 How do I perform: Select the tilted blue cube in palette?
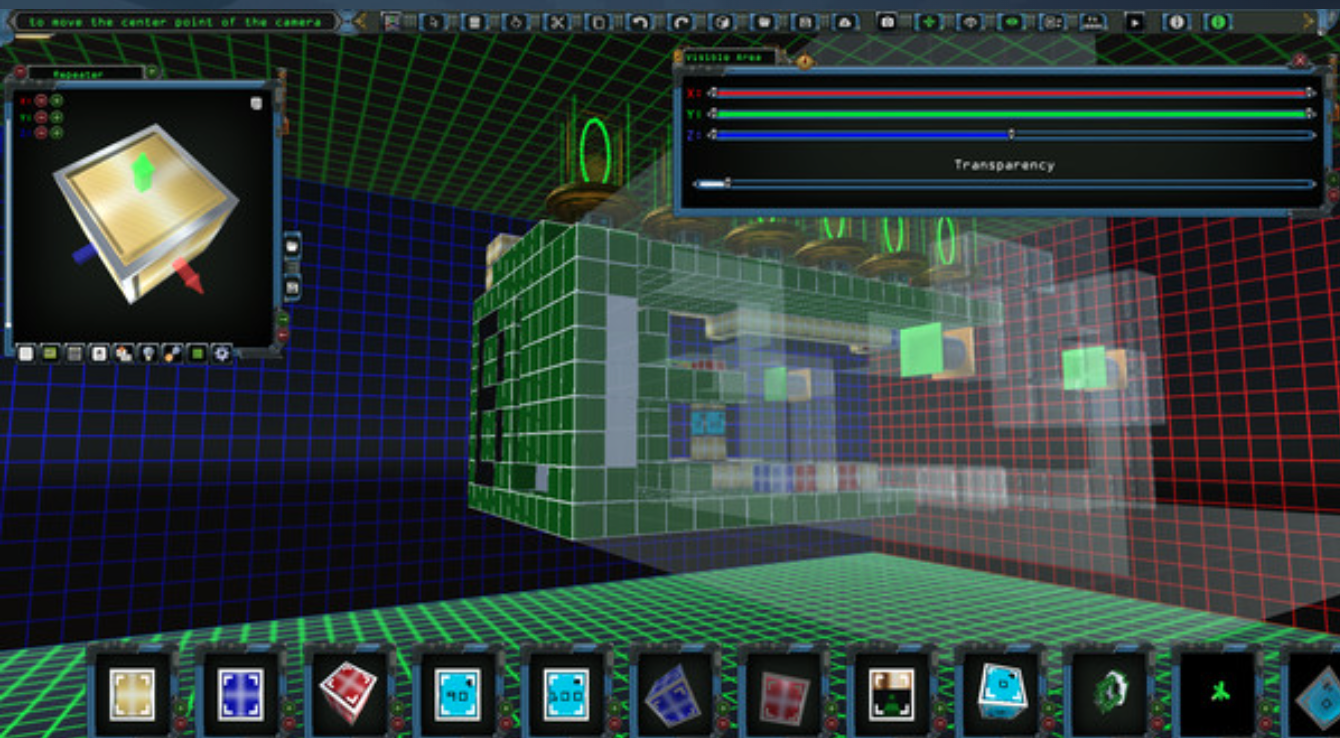[673, 694]
